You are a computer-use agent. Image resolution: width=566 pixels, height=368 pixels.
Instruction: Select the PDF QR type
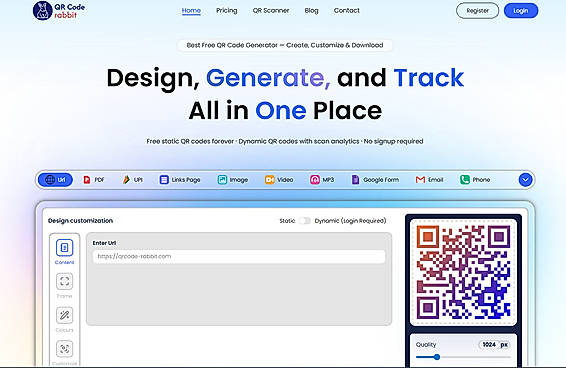[93, 179]
